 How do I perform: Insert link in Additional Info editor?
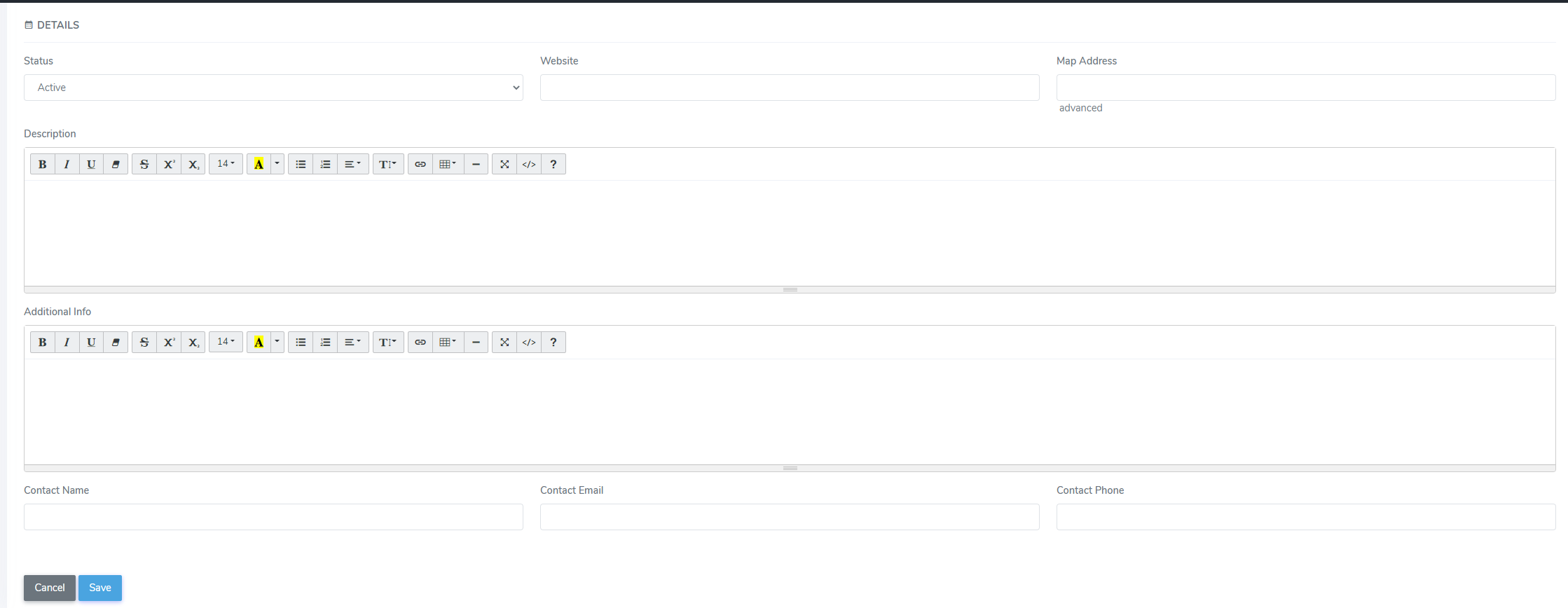tap(420, 342)
